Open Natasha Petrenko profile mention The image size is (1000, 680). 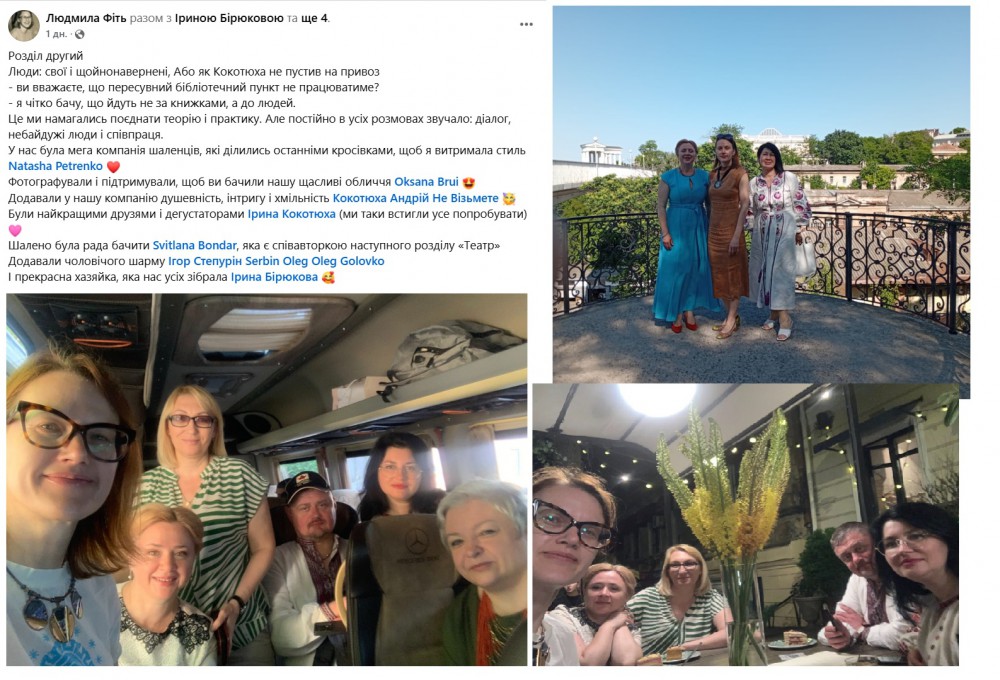click(x=55, y=166)
